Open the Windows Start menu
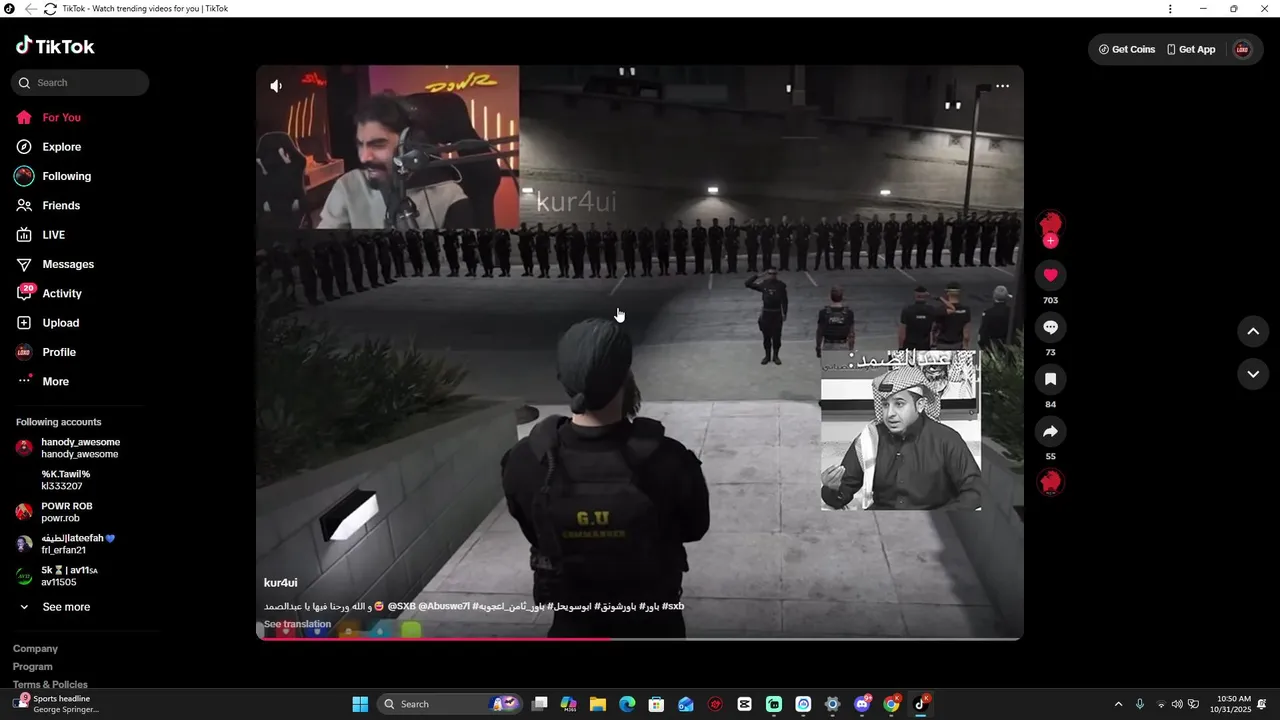This screenshot has height=720, width=1280. click(x=360, y=704)
